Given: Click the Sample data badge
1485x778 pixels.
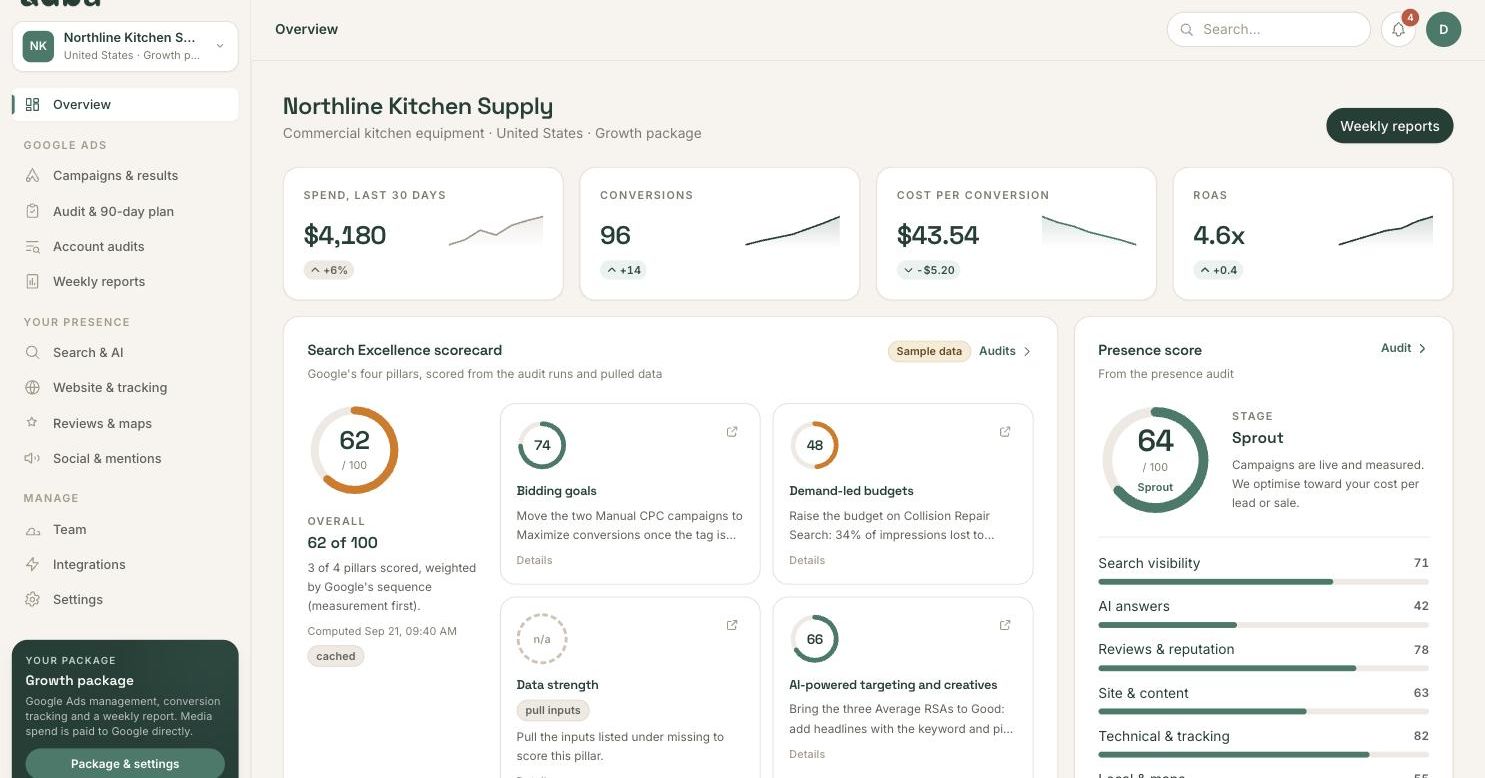Looking at the screenshot, I should point(929,351).
